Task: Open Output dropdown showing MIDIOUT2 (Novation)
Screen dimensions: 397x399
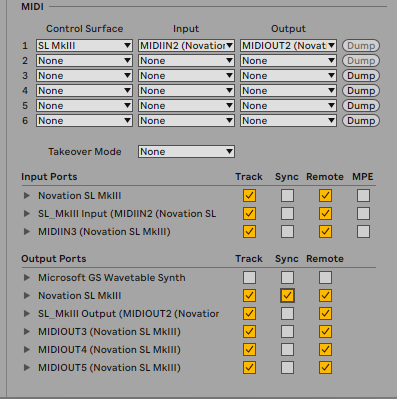Action: pos(288,46)
